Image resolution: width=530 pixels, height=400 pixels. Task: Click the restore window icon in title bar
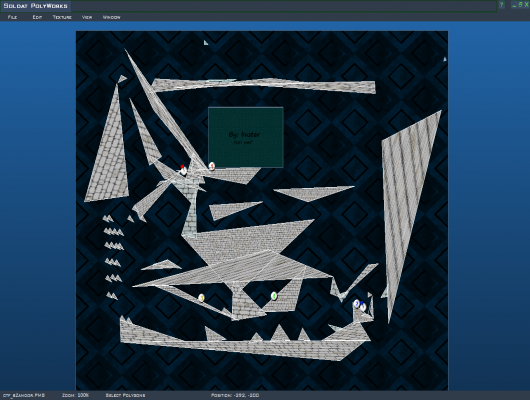tap(520, 4)
